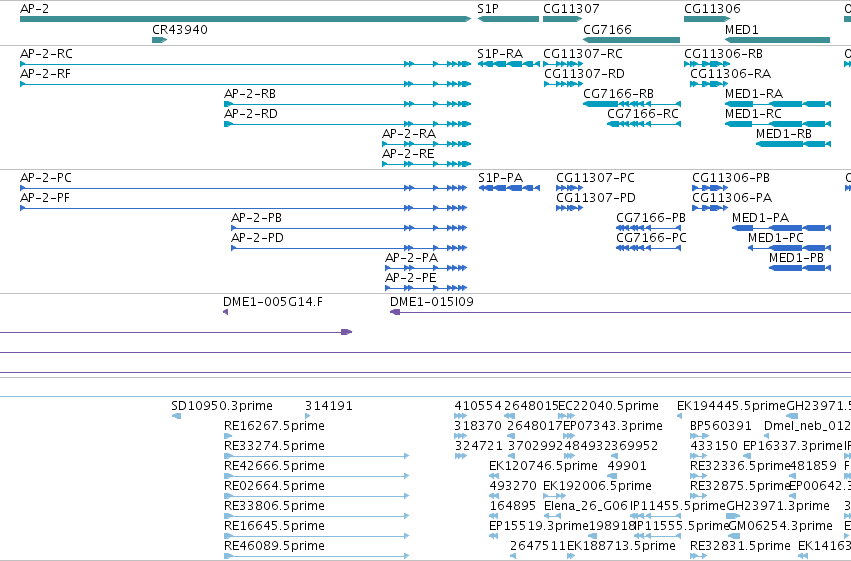Image resolution: width=851 pixels, height=561 pixels.
Task: Open the EK120746.5prime EST
Action: [494, 476]
